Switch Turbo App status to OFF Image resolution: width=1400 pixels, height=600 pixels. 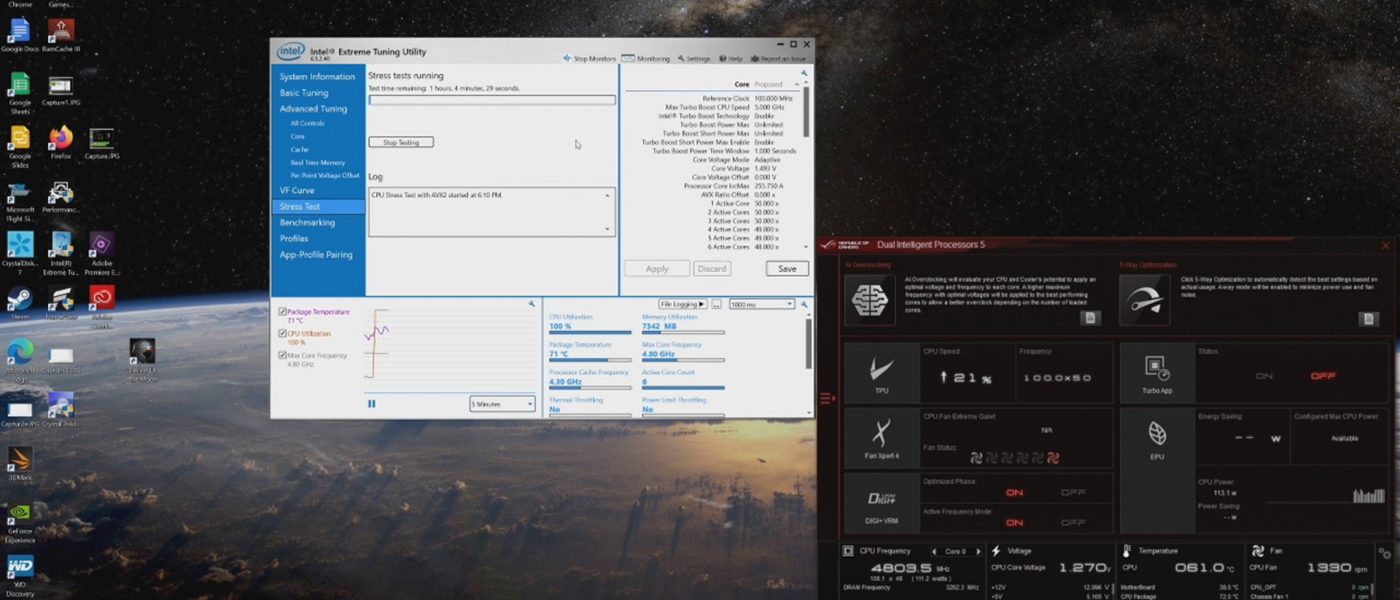click(1323, 376)
